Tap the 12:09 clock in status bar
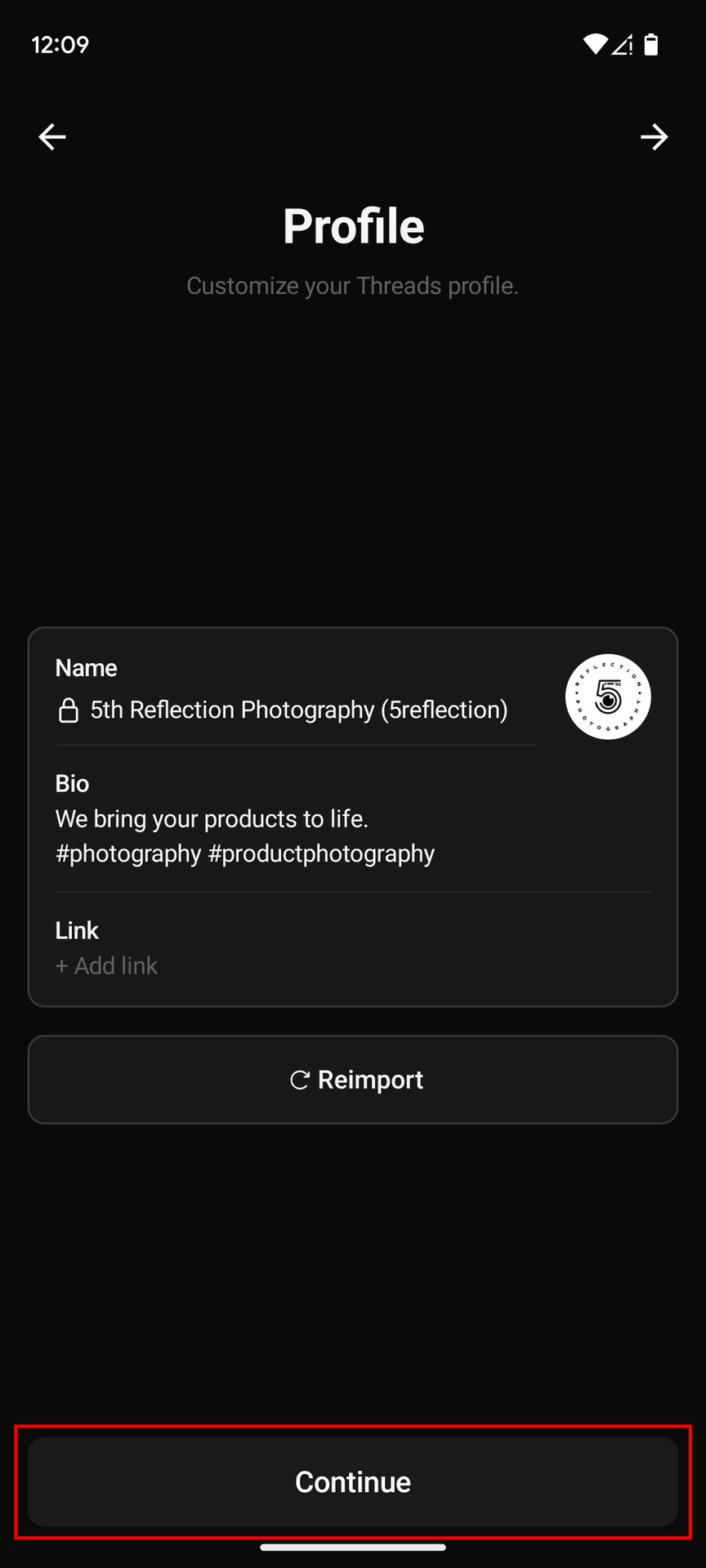Image resolution: width=706 pixels, height=1568 pixels. [60, 45]
